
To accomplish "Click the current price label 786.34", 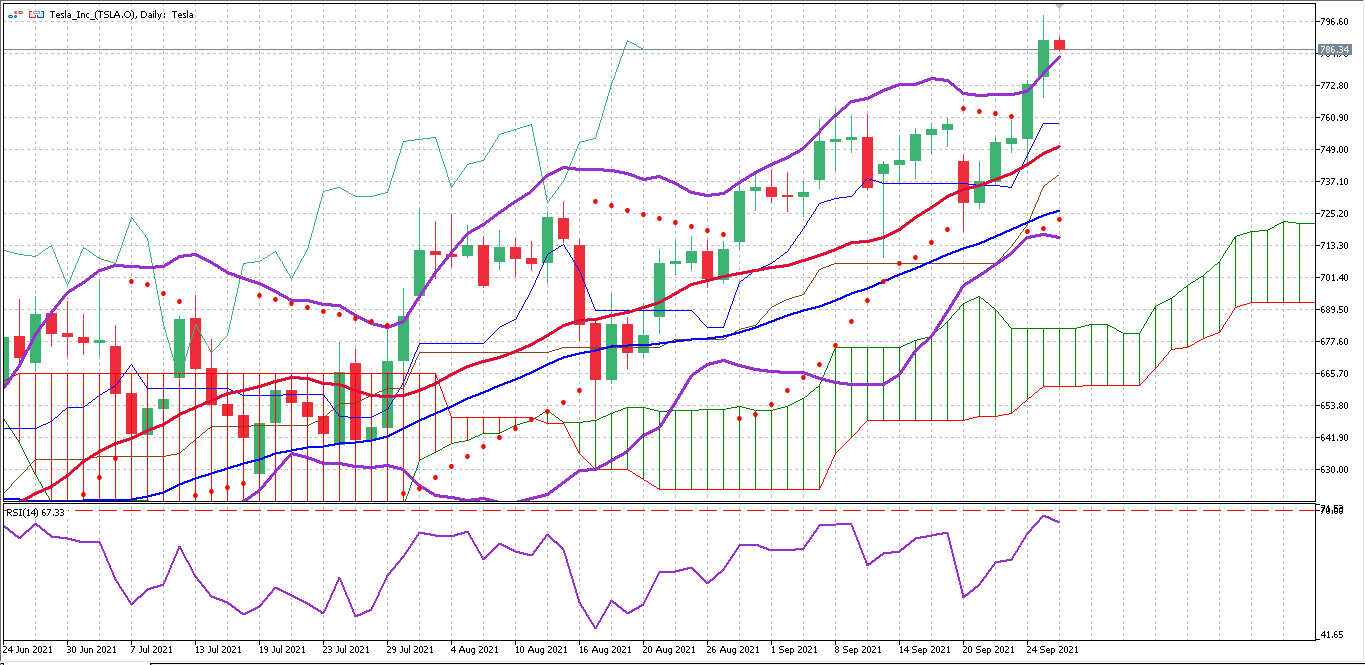I will tap(1334, 49).
